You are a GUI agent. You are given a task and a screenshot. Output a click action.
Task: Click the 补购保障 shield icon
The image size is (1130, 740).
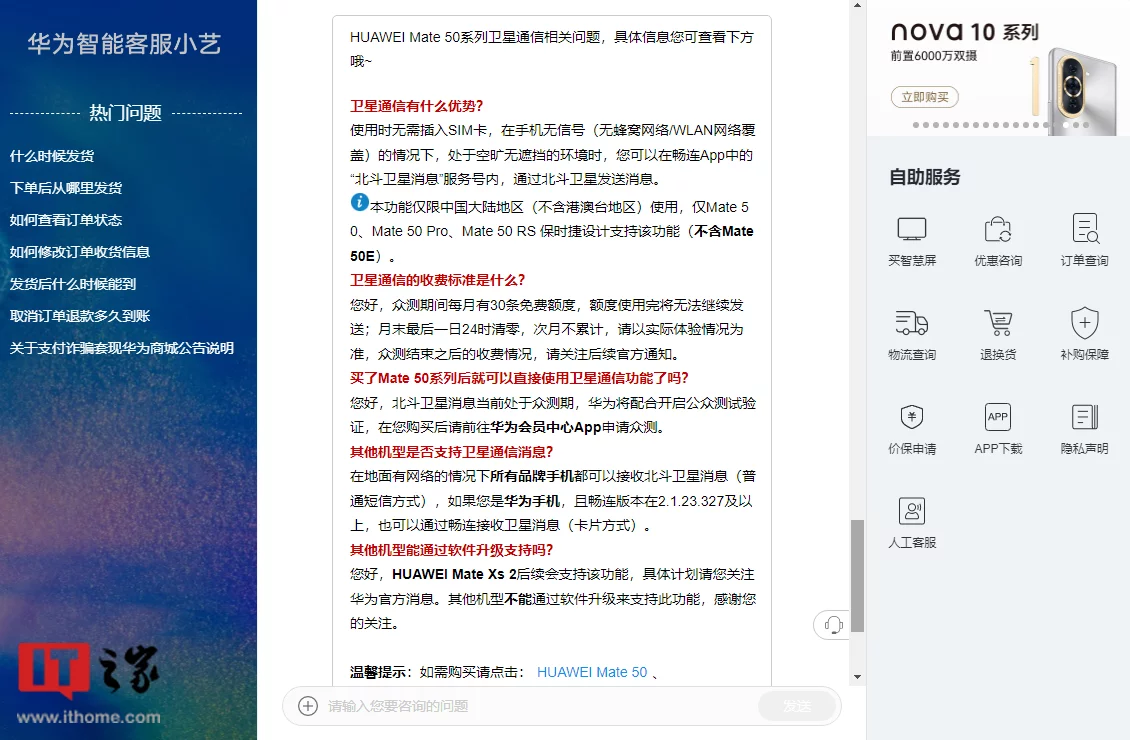1085,323
